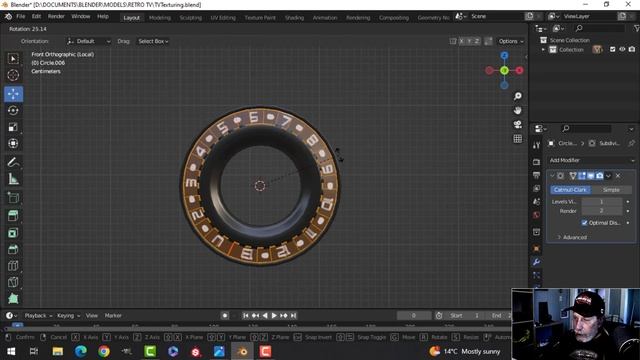
Task: Toggle modifier show in render icon
Action: pyautogui.click(x=600, y=176)
